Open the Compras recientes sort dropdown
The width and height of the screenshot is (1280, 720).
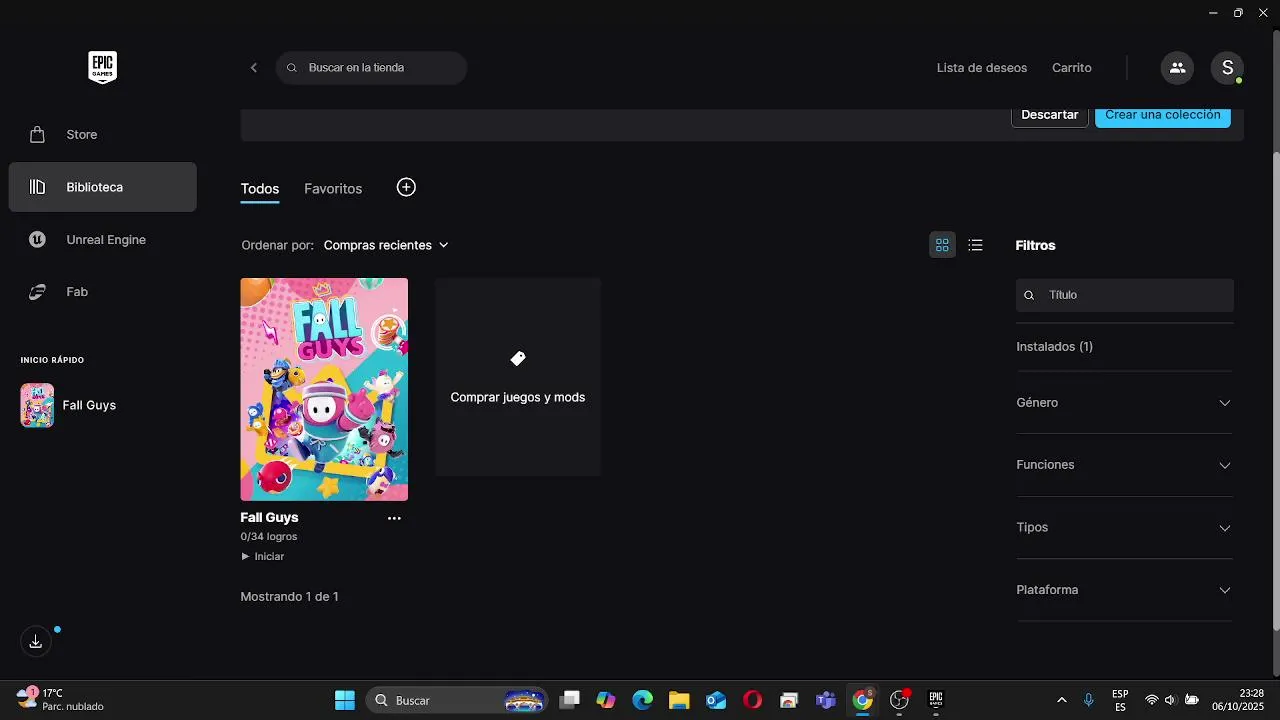[x=386, y=245]
